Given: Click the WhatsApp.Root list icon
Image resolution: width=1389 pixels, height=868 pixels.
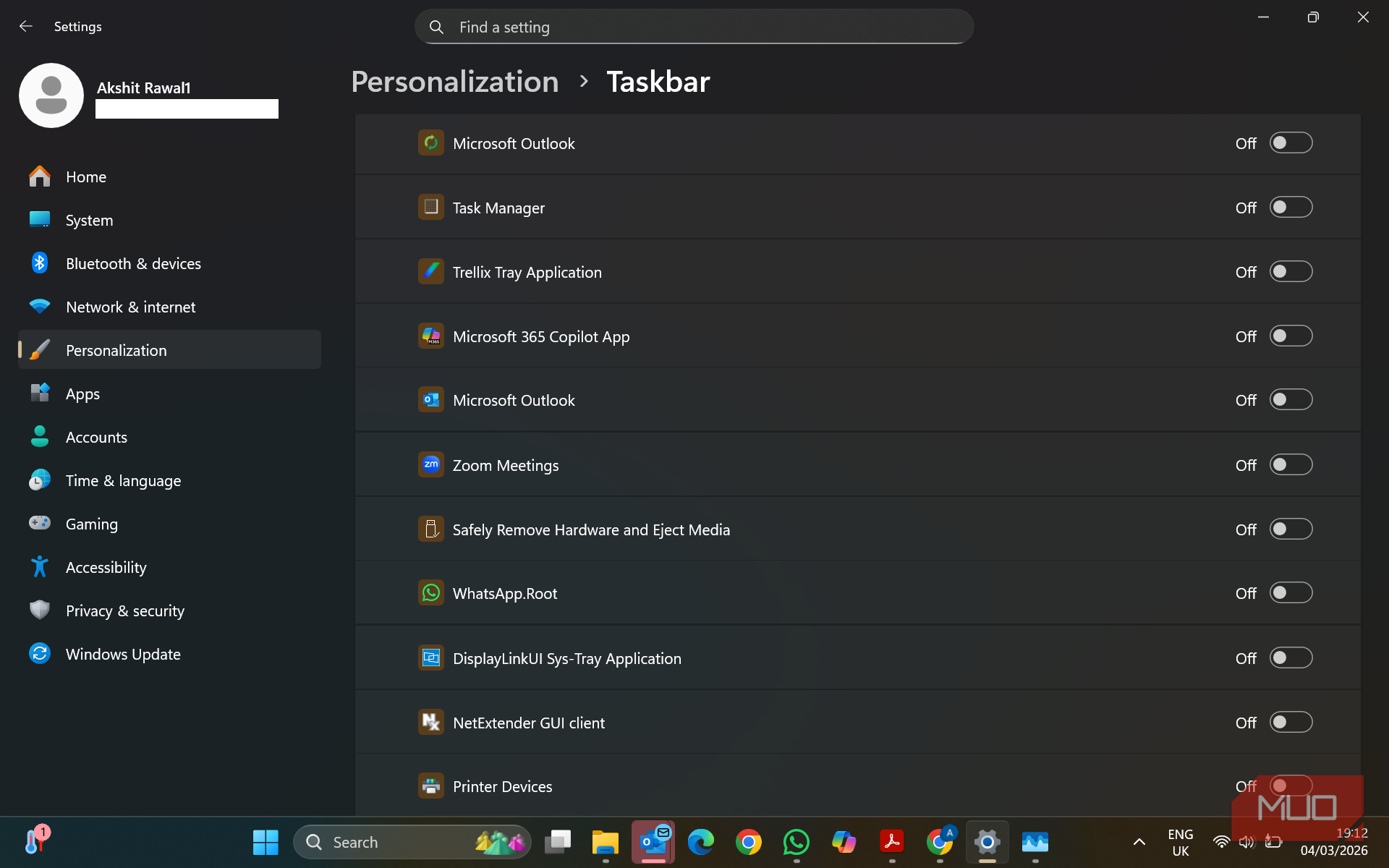Looking at the screenshot, I should (x=431, y=593).
